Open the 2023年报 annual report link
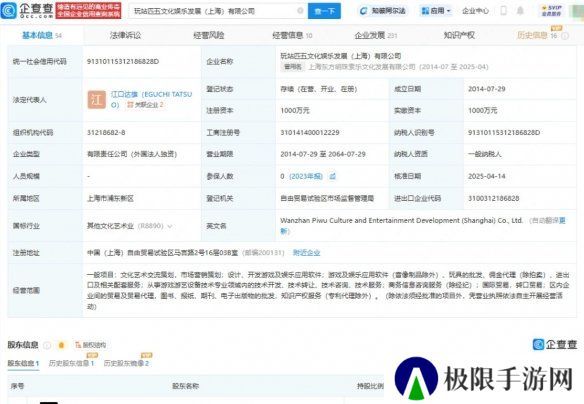This screenshot has width=584, height=404. (306, 176)
